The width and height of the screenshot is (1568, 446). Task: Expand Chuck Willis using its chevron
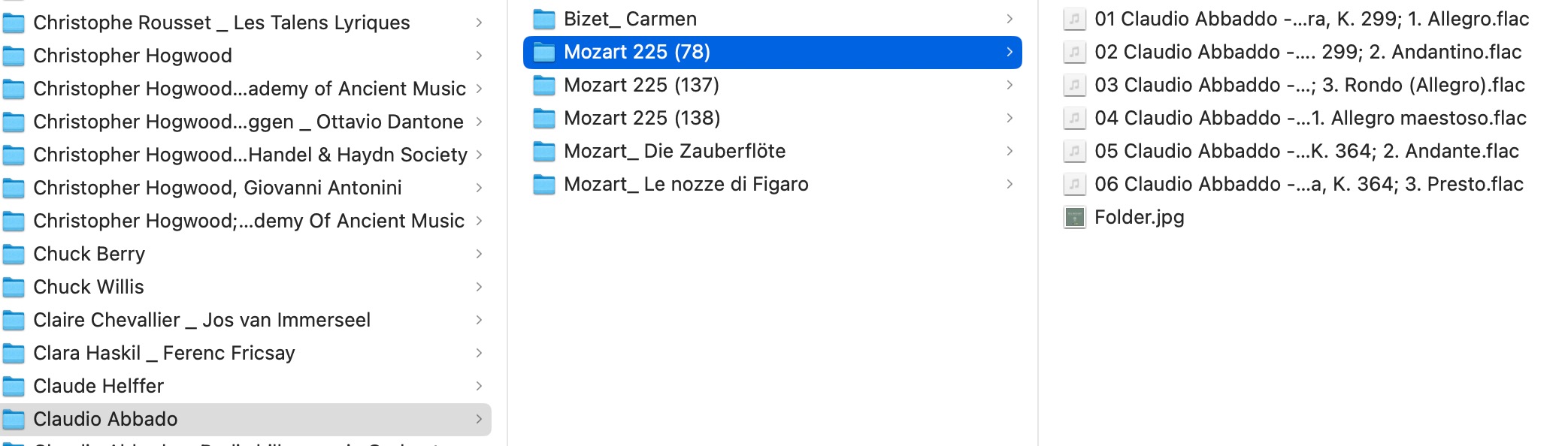click(x=479, y=287)
